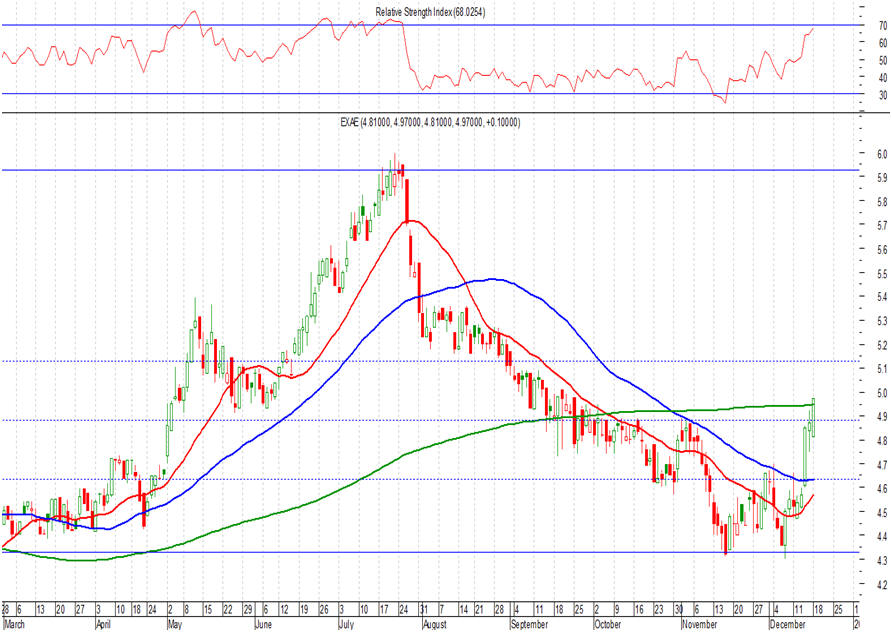
Task: Click the date label 31 above August
Action: (424, 610)
